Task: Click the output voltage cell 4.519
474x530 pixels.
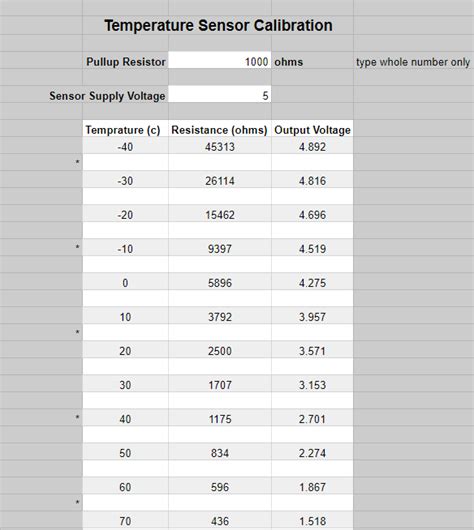Action: pyautogui.click(x=312, y=248)
